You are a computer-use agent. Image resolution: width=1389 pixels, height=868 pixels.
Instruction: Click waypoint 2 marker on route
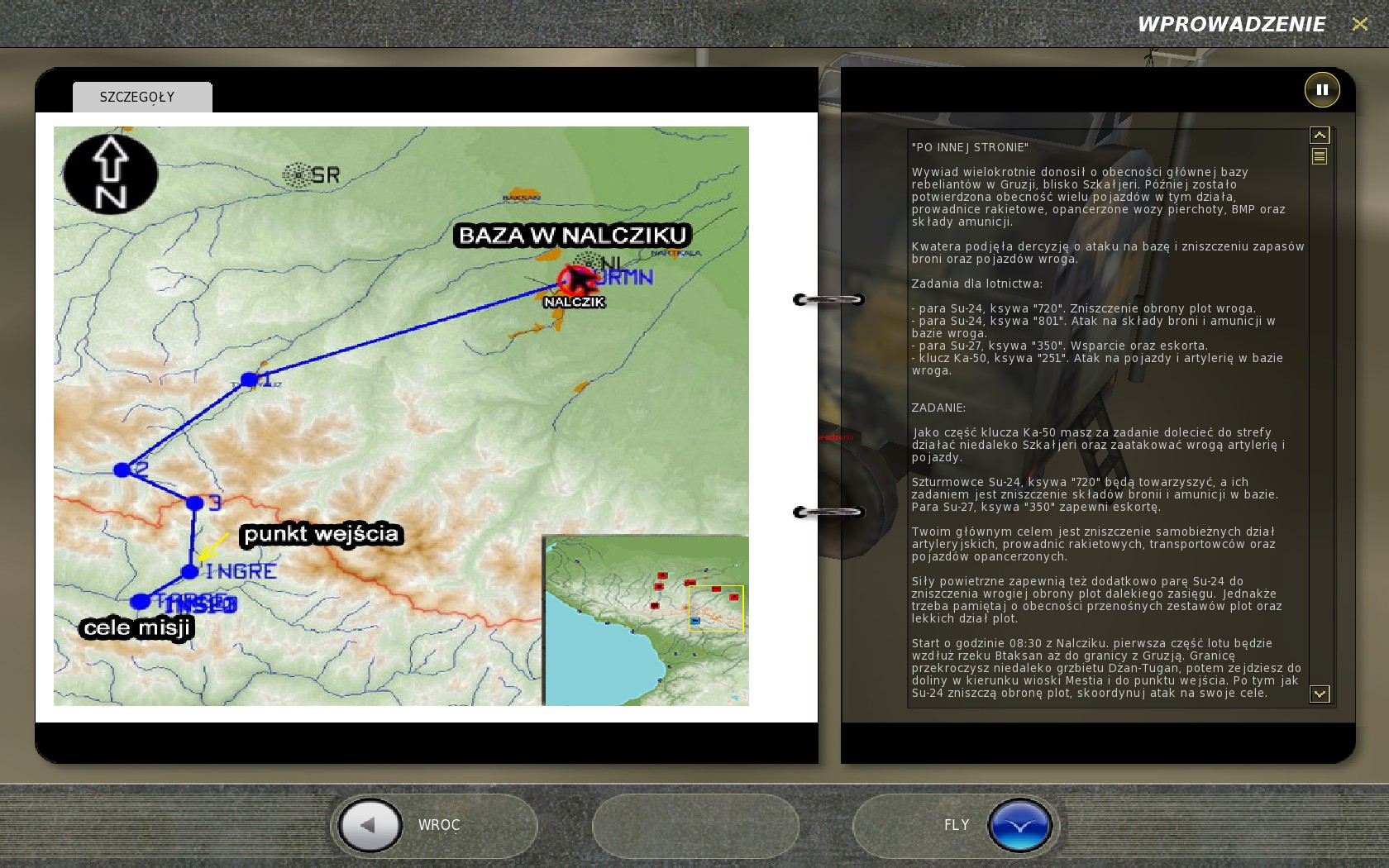(x=122, y=470)
